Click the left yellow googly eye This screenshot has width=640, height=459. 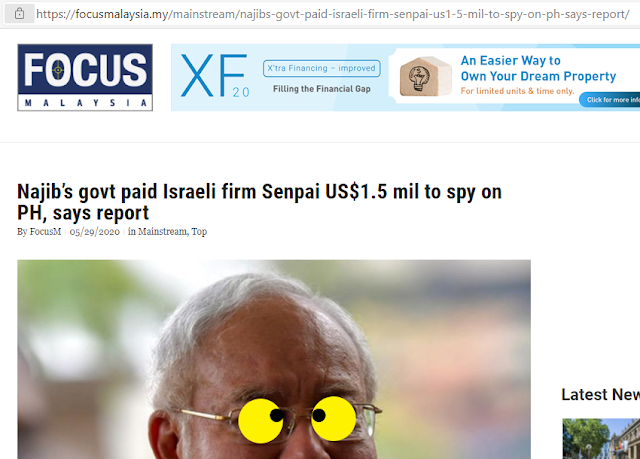point(261,421)
